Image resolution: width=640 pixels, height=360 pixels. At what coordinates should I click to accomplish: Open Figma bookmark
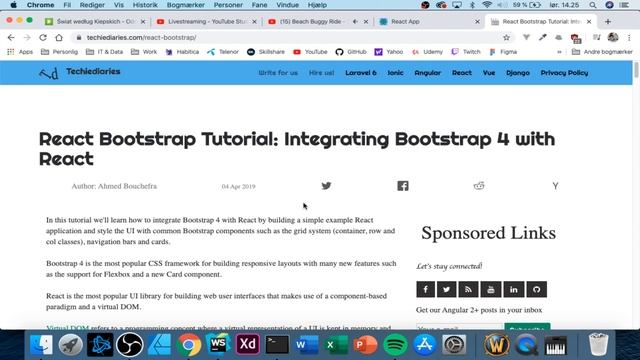[x=503, y=52]
